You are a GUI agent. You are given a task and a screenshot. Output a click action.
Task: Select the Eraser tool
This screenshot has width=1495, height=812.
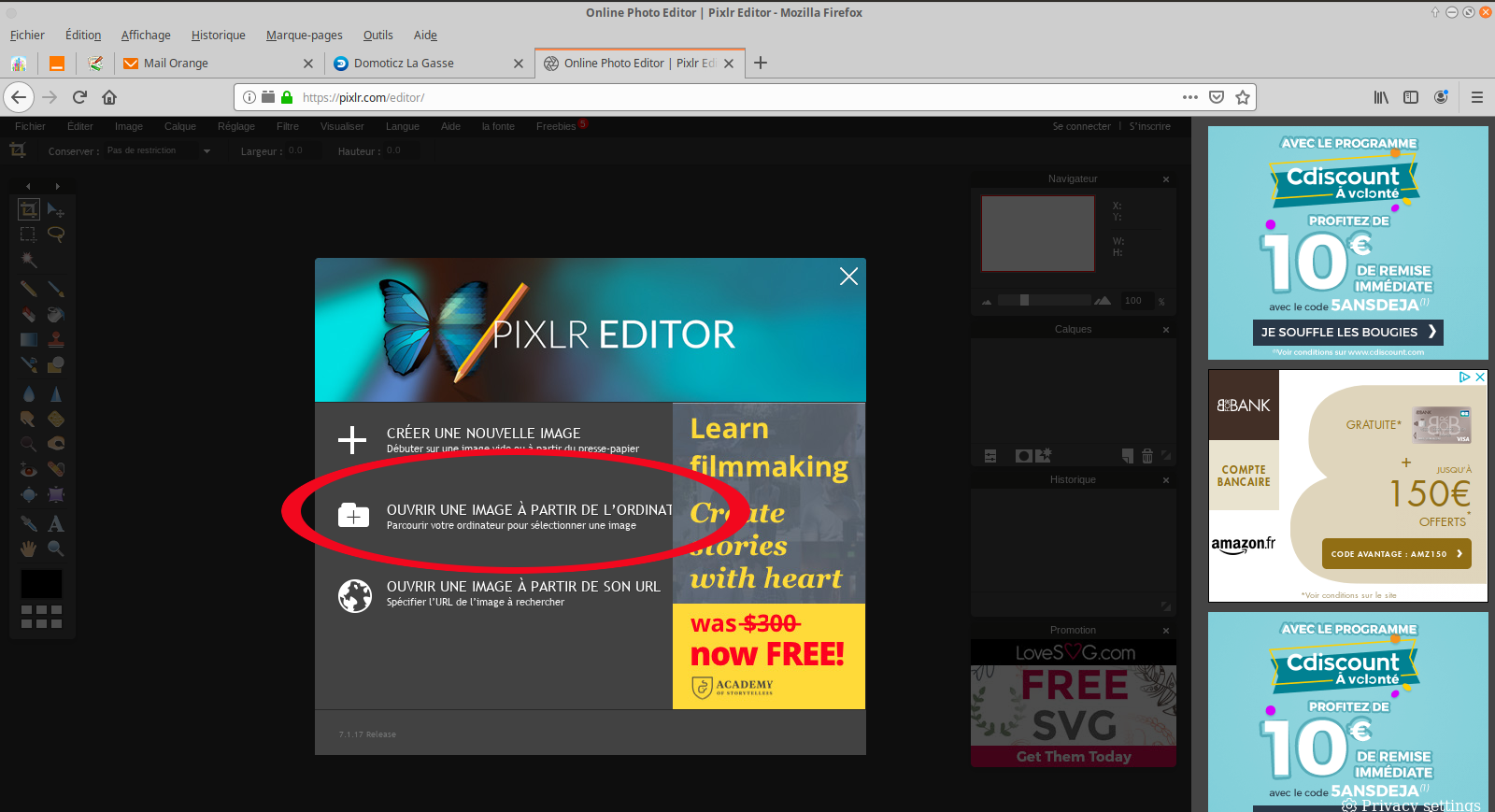pyautogui.click(x=29, y=315)
